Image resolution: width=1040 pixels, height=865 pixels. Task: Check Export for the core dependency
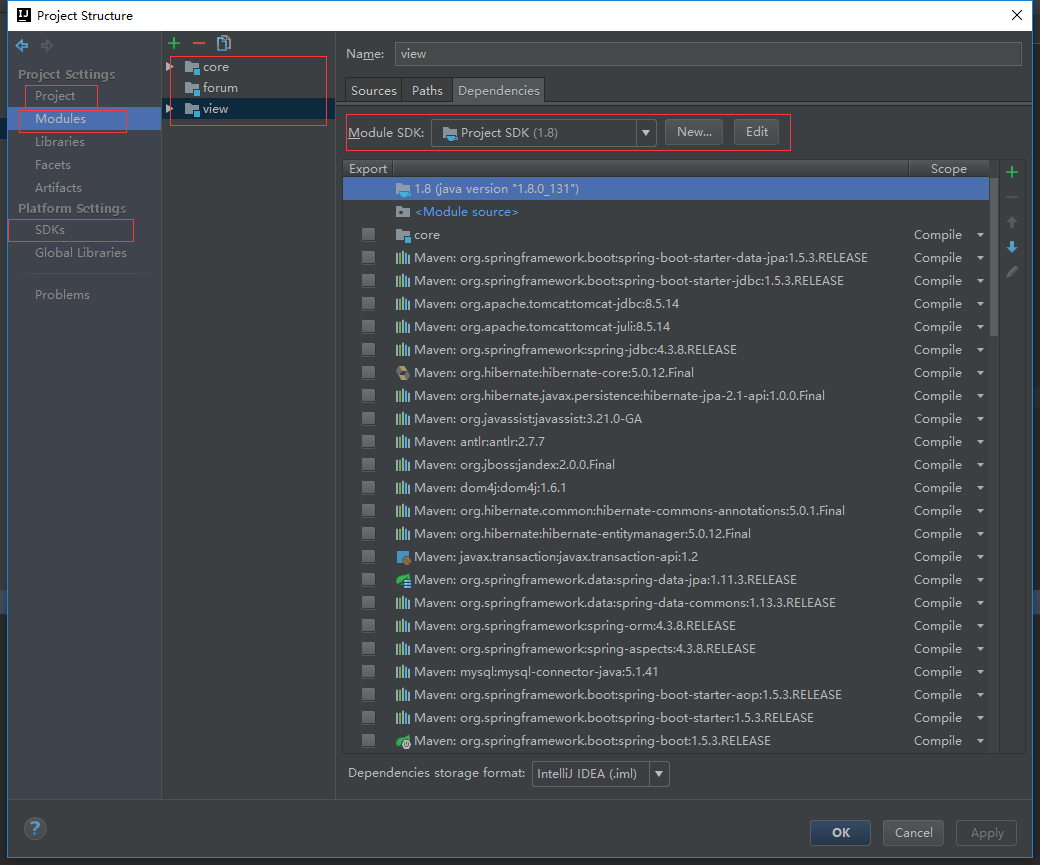[x=368, y=234]
